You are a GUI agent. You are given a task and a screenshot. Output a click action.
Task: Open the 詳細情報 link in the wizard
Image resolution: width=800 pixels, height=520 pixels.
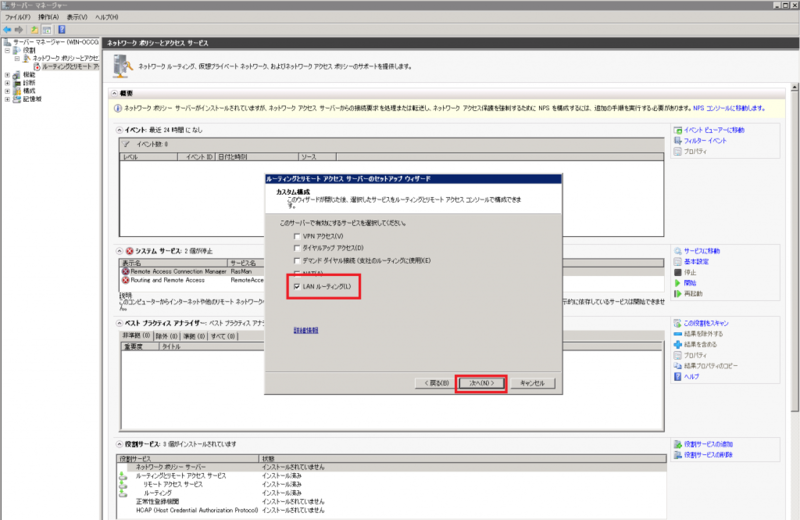click(306, 331)
